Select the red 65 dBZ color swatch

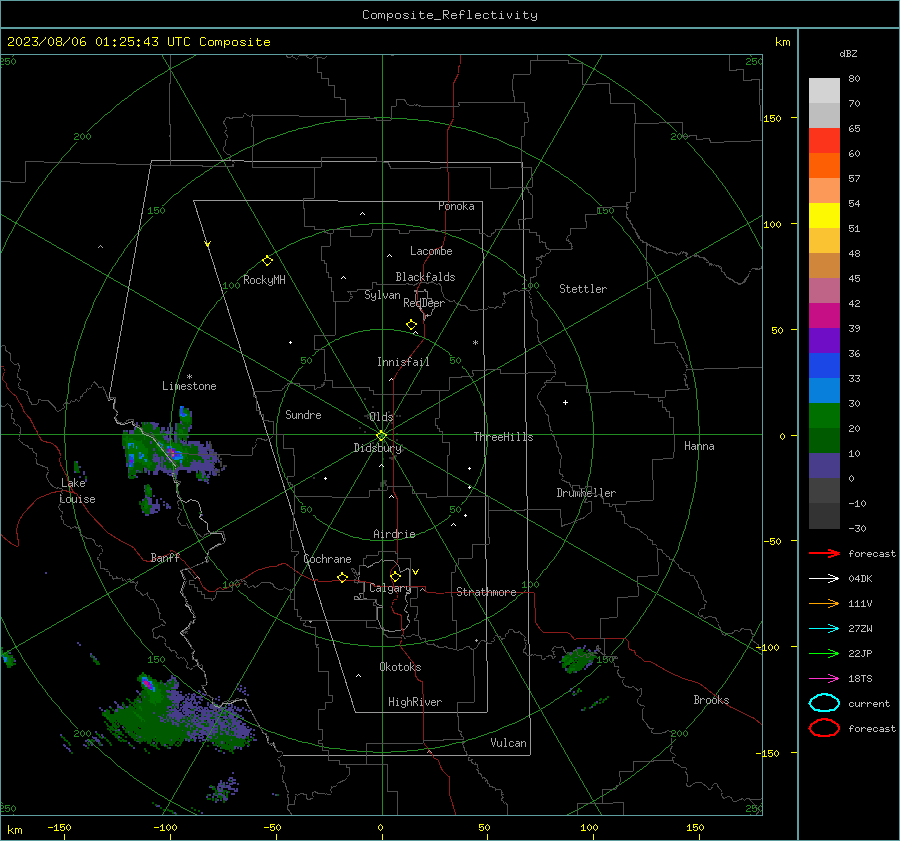click(x=824, y=140)
